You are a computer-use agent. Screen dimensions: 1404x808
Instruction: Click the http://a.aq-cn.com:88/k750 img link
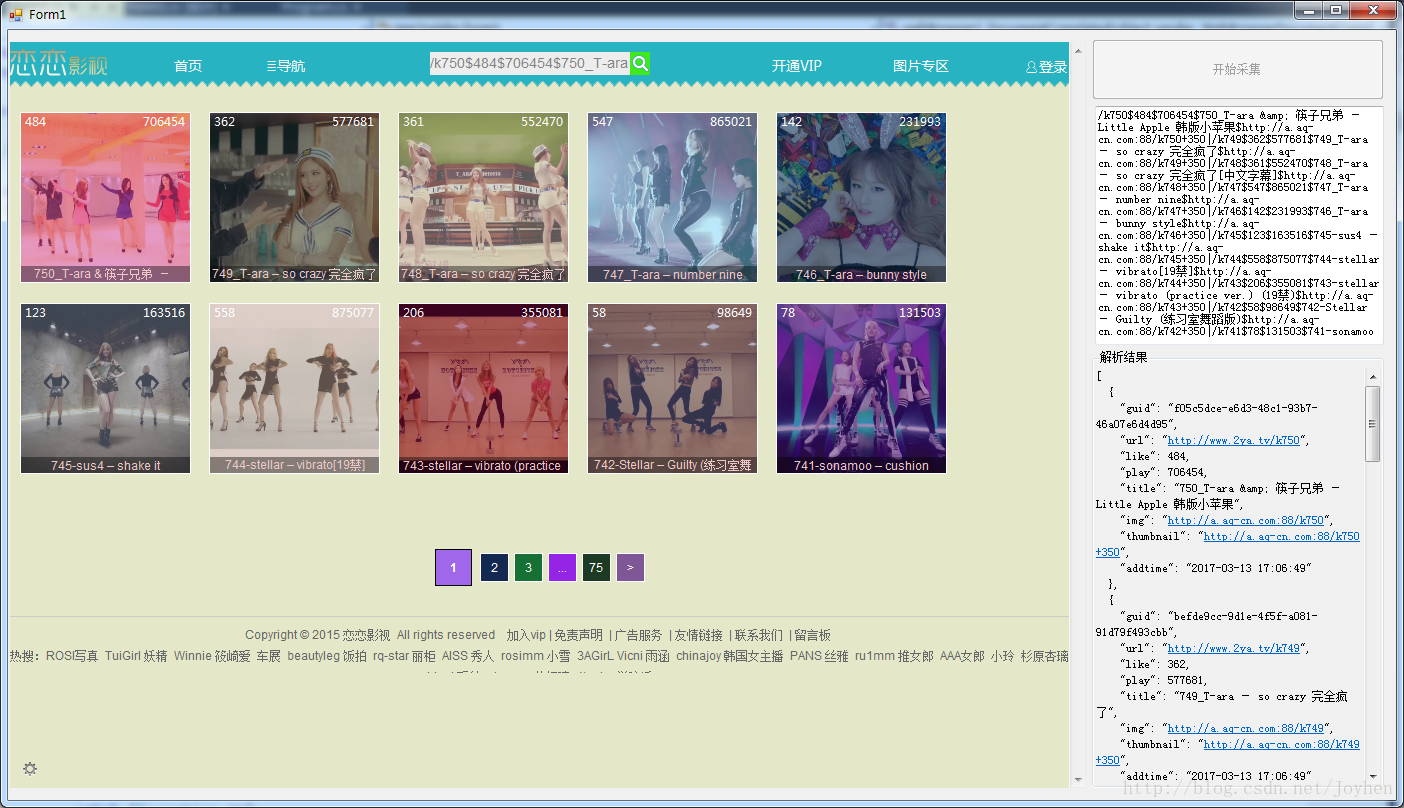click(1245, 520)
